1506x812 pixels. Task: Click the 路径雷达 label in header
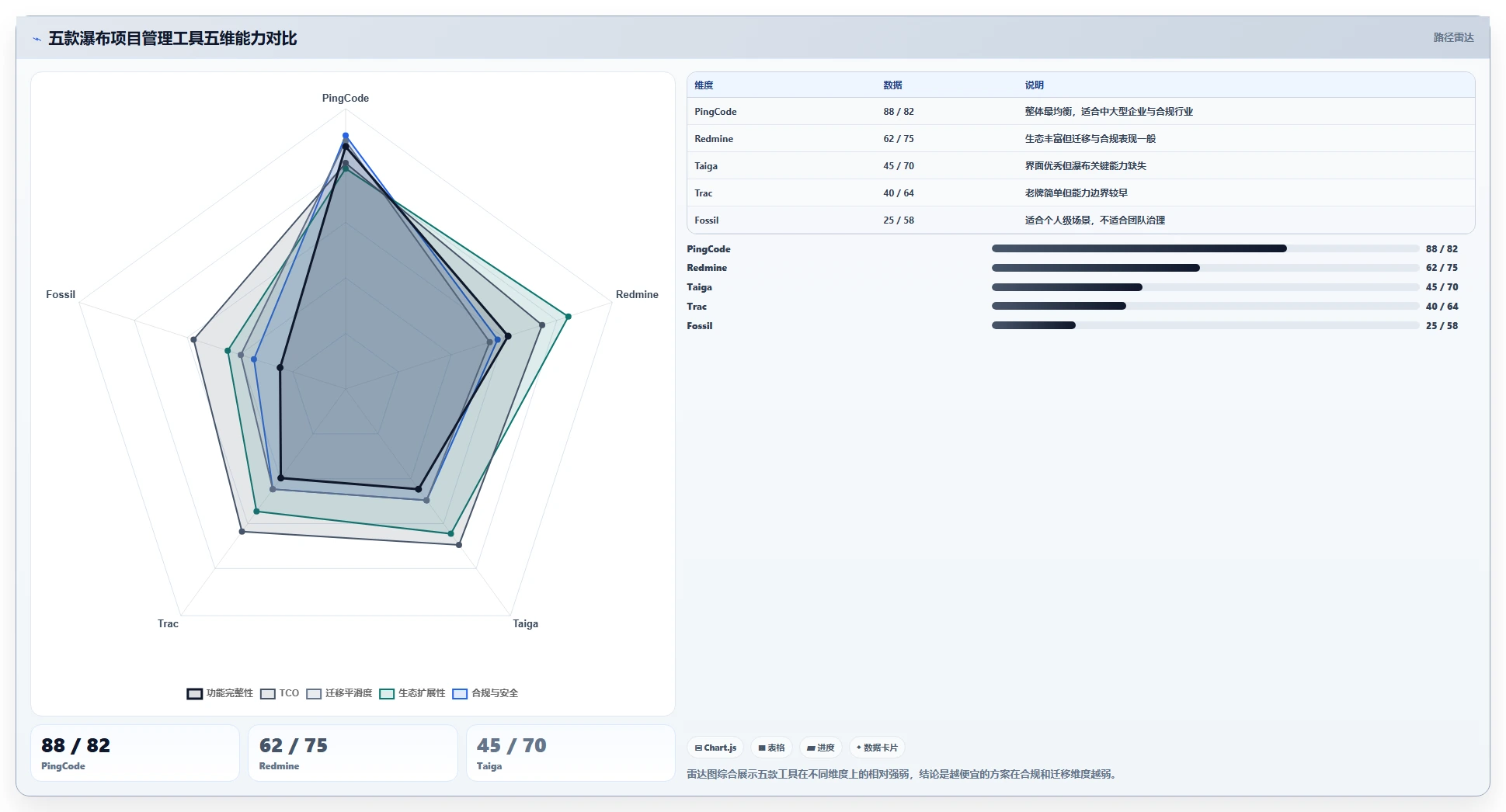[1453, 37]
